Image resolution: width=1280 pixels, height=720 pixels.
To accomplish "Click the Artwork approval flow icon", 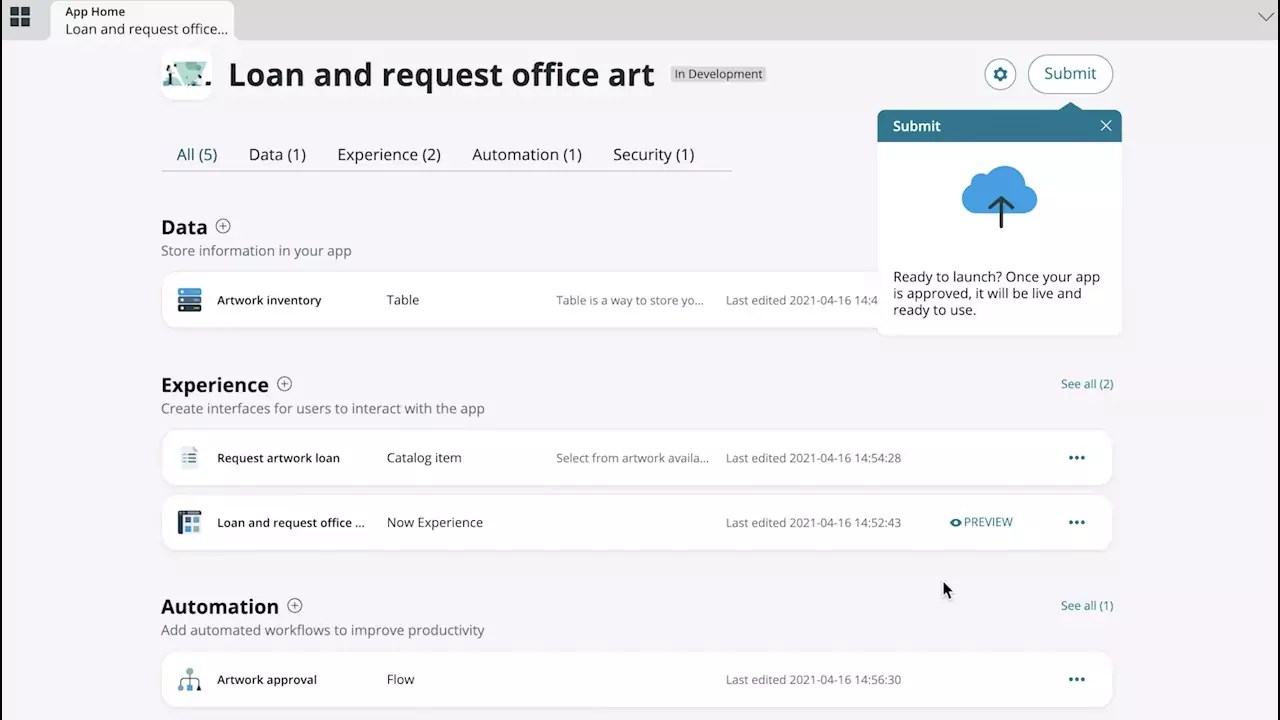I will click(x=190, y=678).
